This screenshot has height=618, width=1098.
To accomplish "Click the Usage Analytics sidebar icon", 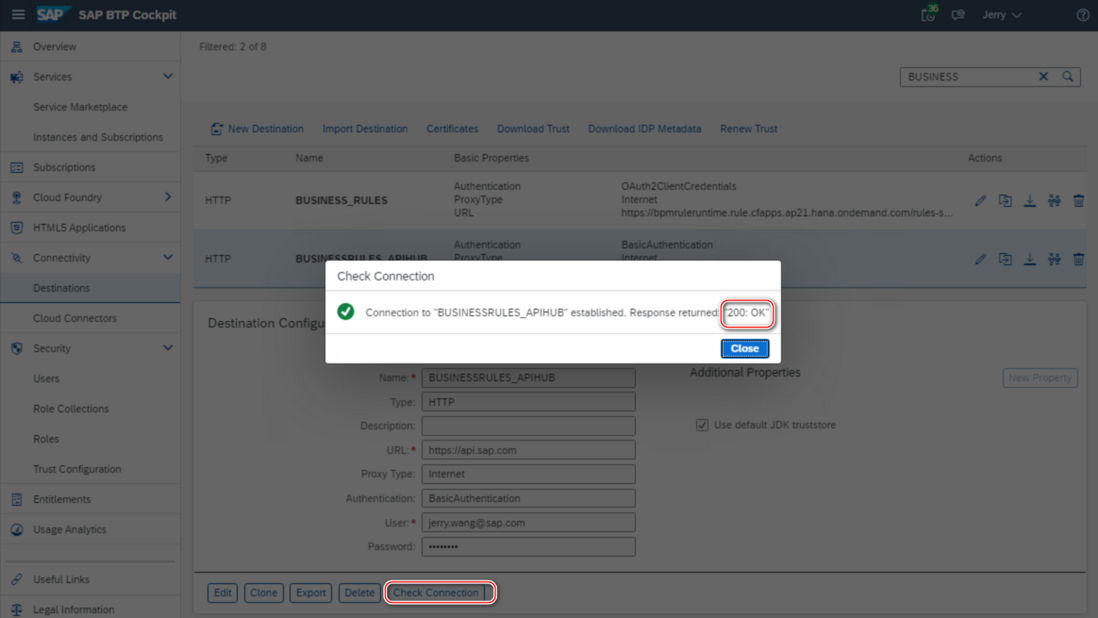I will pyautogui.click(x=17, y=529).
